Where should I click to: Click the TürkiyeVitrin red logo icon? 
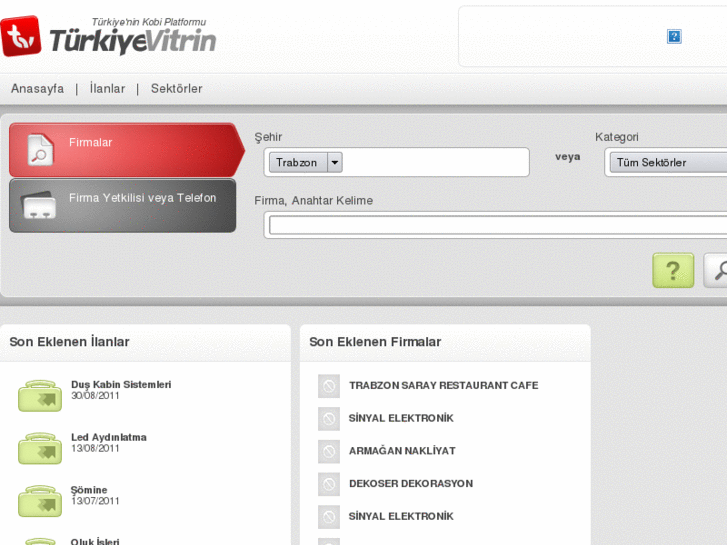(x=20, y=36)
